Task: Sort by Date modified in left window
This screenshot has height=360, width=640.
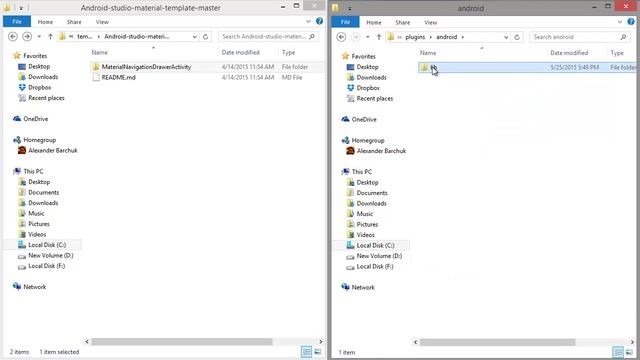Action: click(x=240, y=53)
